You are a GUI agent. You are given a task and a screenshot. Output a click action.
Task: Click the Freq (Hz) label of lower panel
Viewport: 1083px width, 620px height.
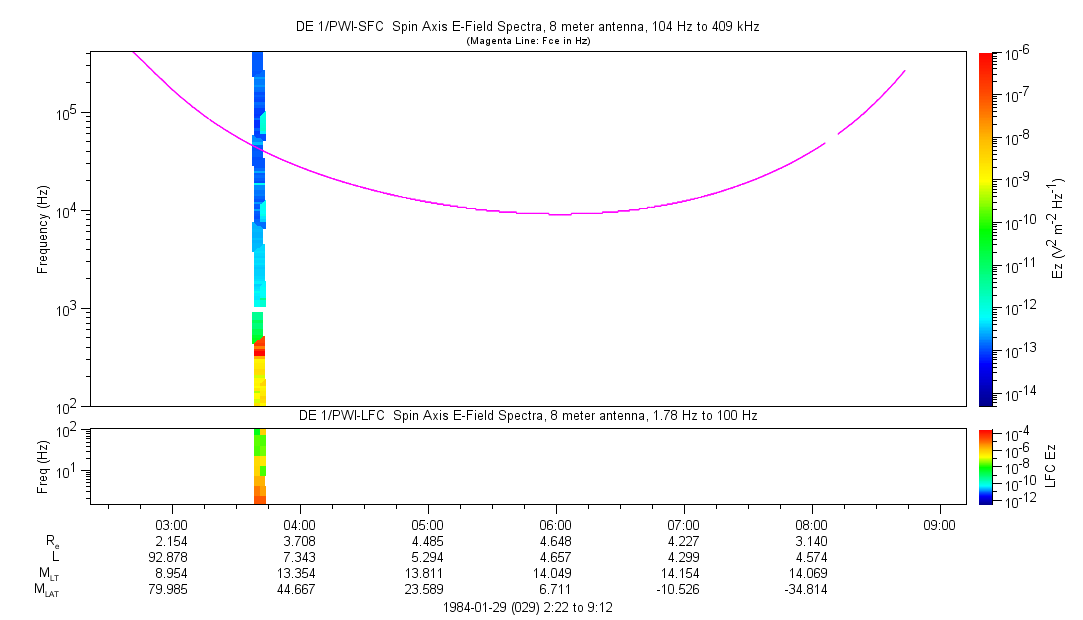[43, 466]
